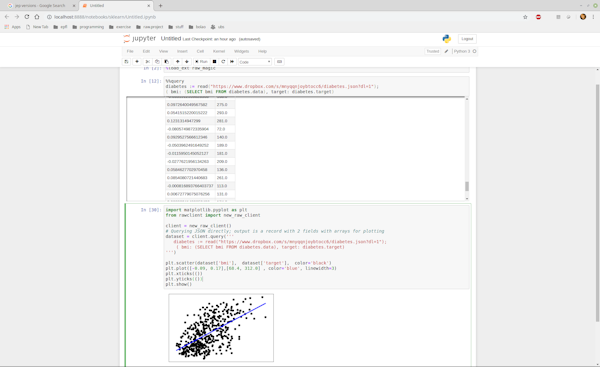Click the Jupyter logo

139,39
